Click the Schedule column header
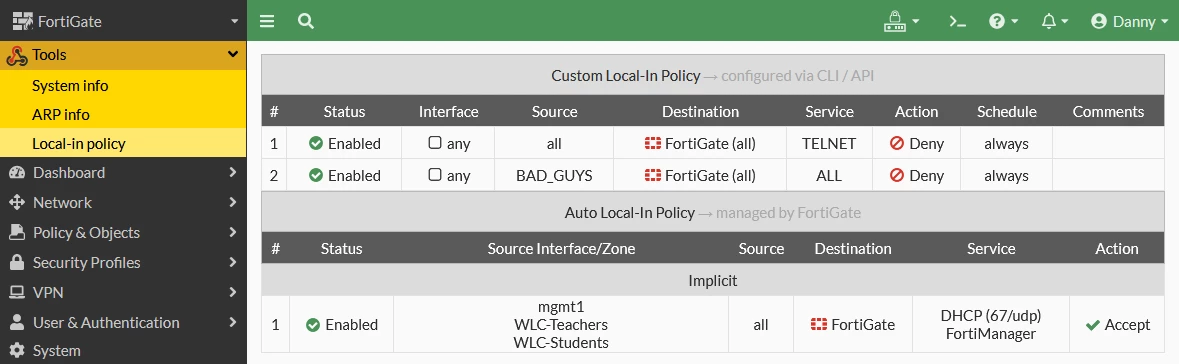Screen dimensions: 1179x364 point(1007,111)
